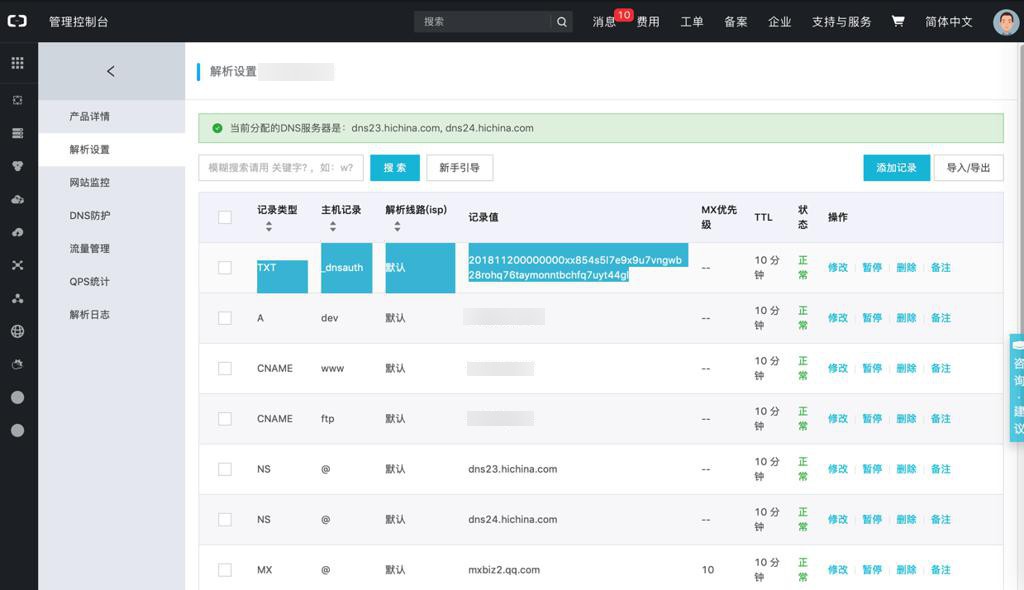1024x590 pixels.
Task: Click the 添加记录 button
Action: pyautogui.click(x=896, y=168)
